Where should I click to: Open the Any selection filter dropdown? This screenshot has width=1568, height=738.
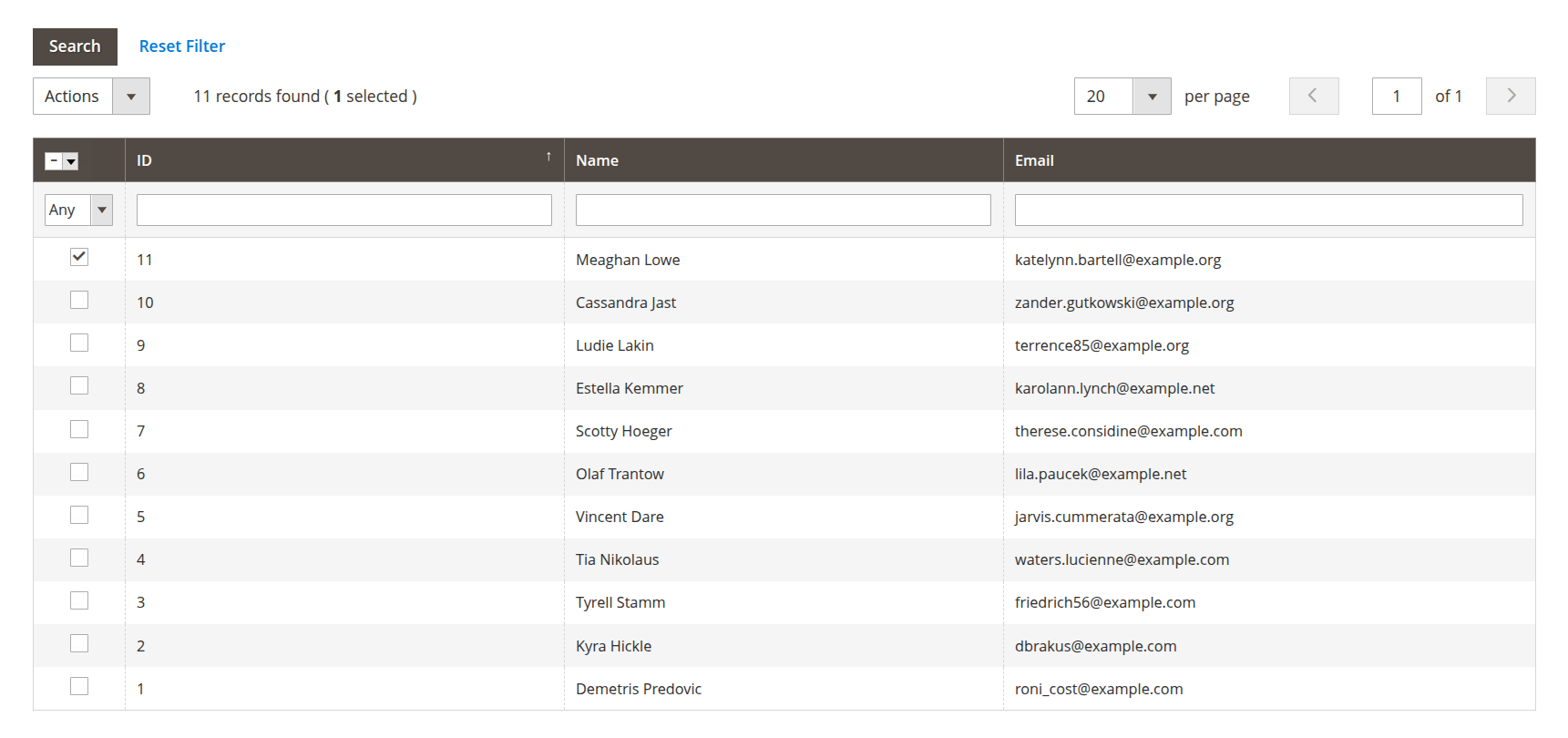[x=78, y=210]
